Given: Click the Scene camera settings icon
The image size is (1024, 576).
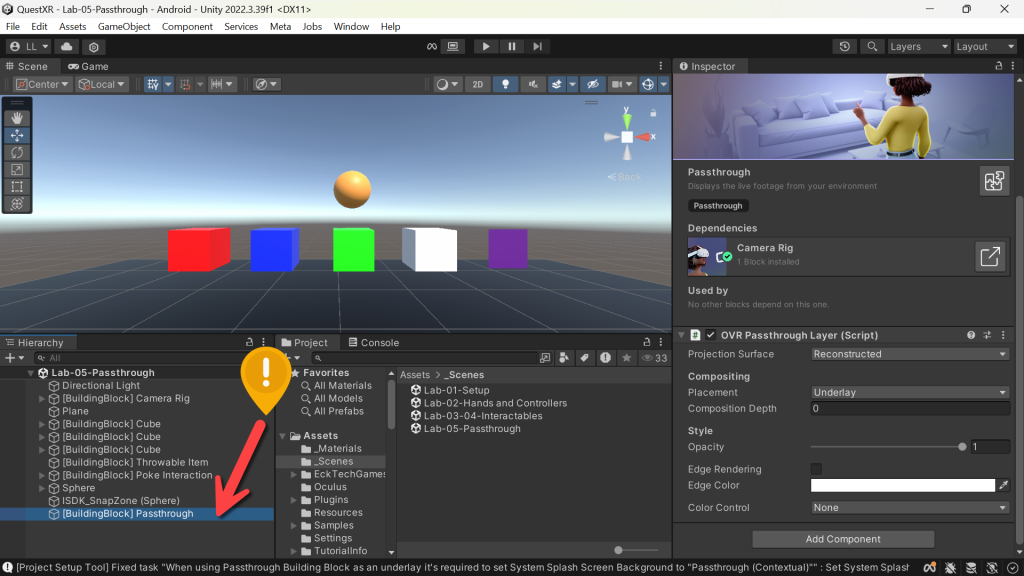Looking at the screenshot, I should pos(620,84).
